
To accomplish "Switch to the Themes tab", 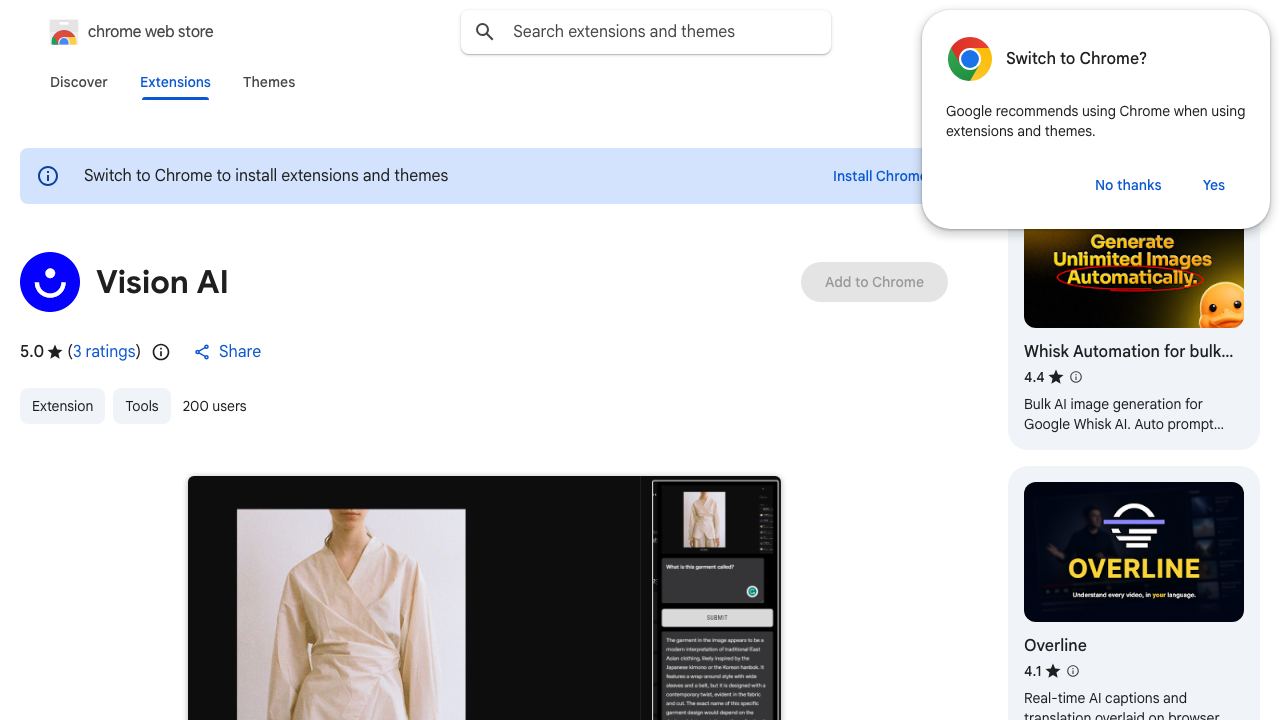I will [x=269, y=82].
